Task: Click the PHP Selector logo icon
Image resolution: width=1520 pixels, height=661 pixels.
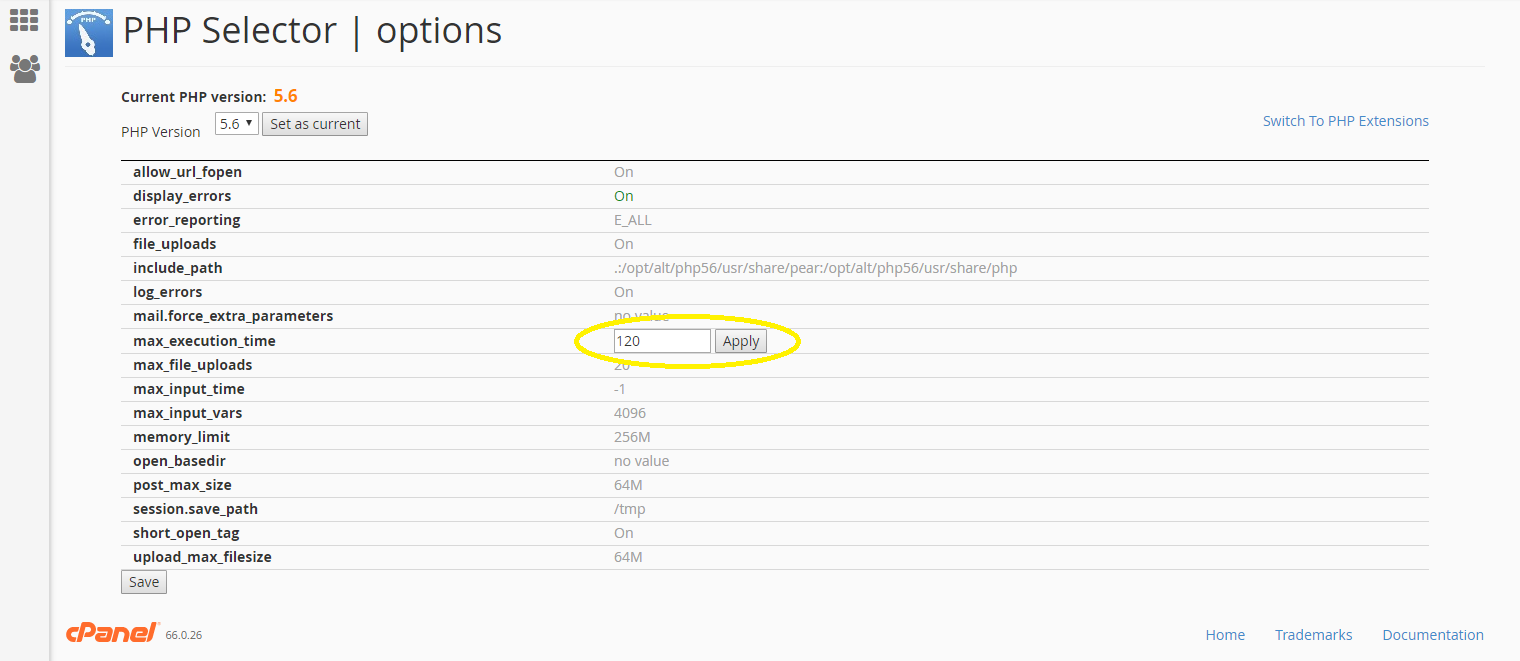Action: (x=89, y=33)
